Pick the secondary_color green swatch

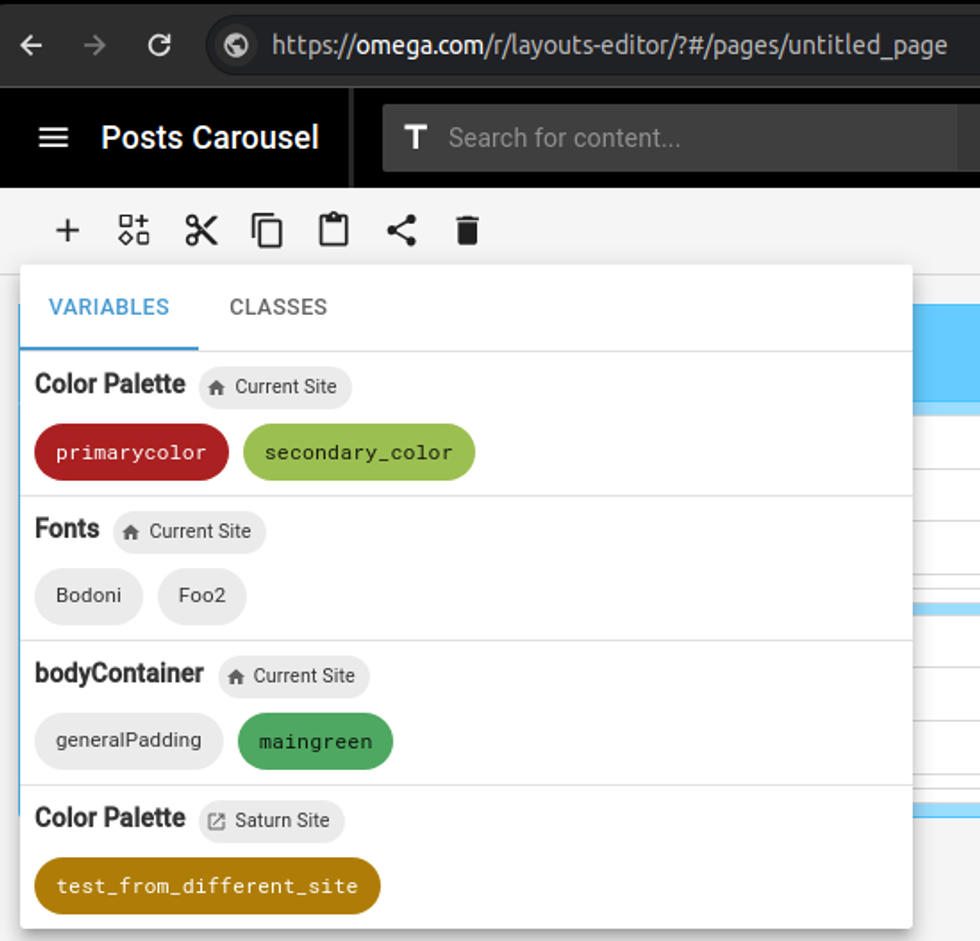[x=358, y=452]
